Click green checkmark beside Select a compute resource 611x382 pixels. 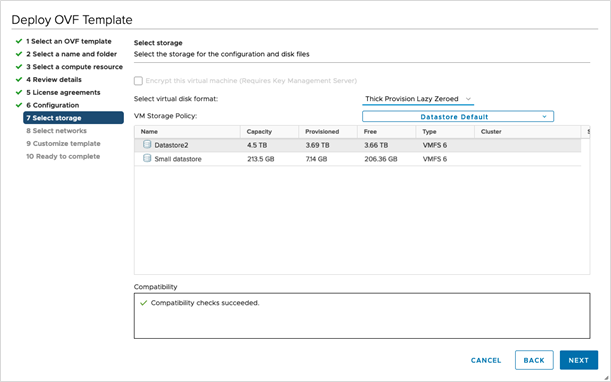(19, 67)
